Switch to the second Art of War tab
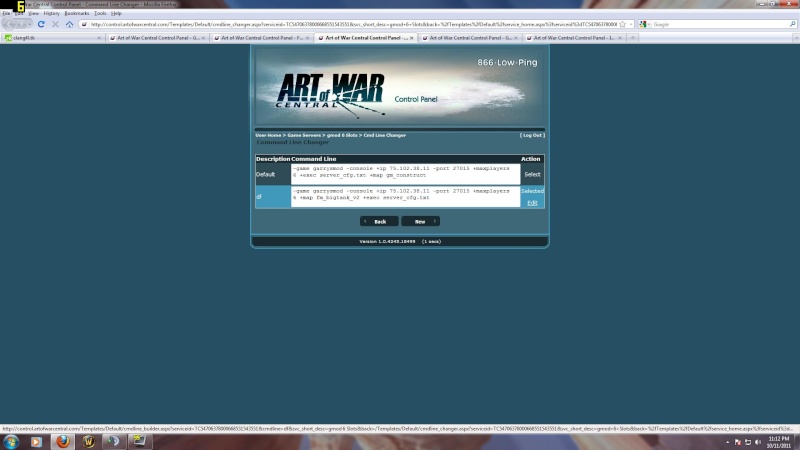Image resolution: width=800 pixels, height=450 pixels. click(262, 37)
